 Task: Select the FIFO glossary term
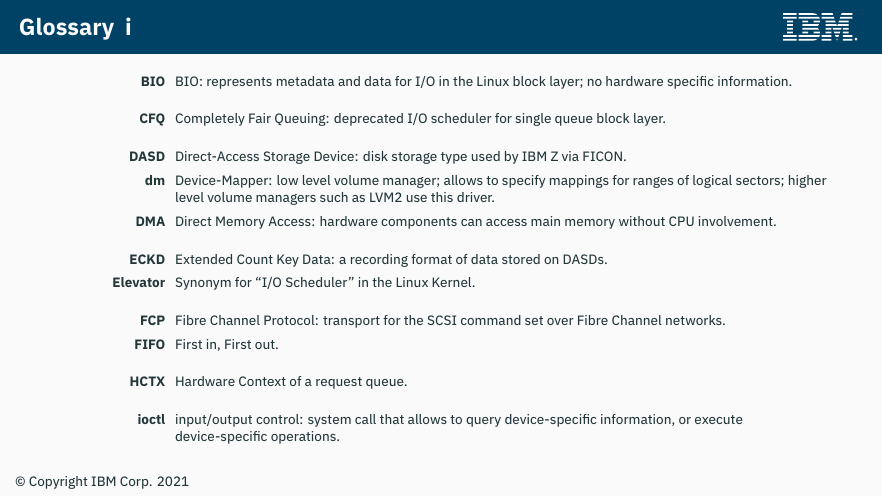click(x=150, y=345)
